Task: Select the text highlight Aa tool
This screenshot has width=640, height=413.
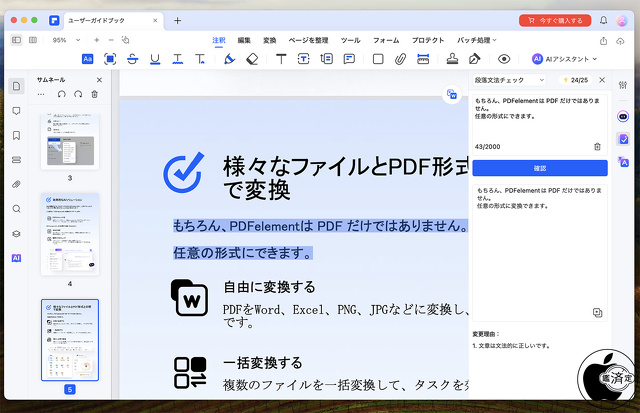Action: tap(87, 59)
